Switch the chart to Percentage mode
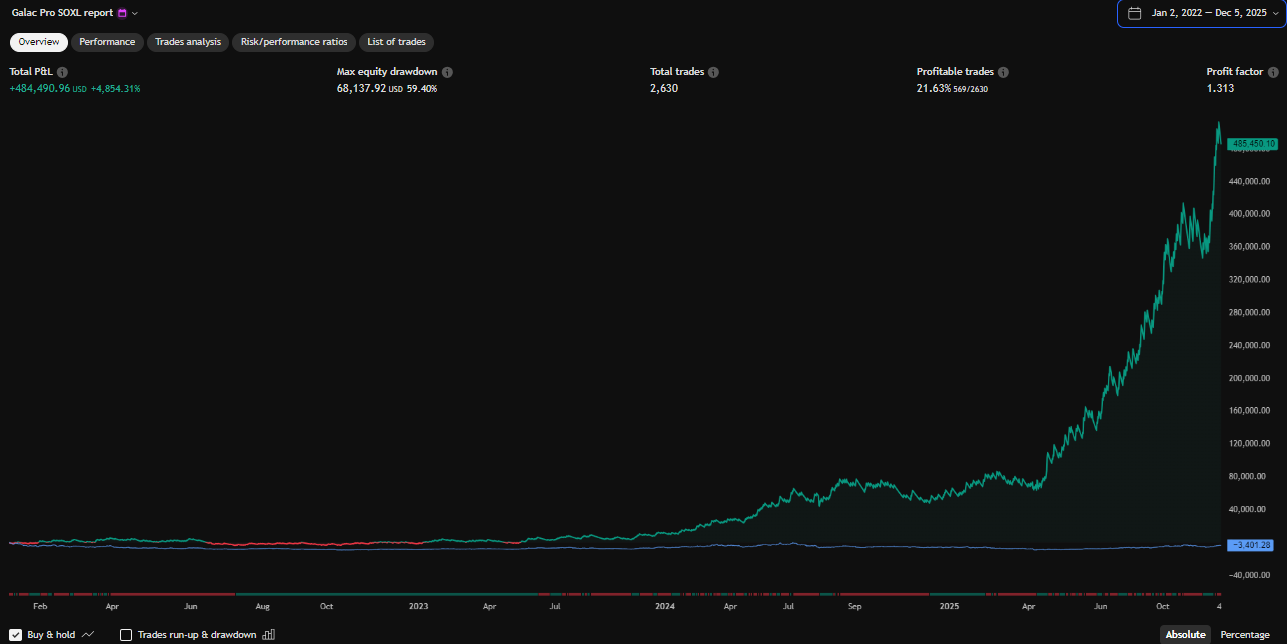 pyautogui.click(x=1245, y=635)
